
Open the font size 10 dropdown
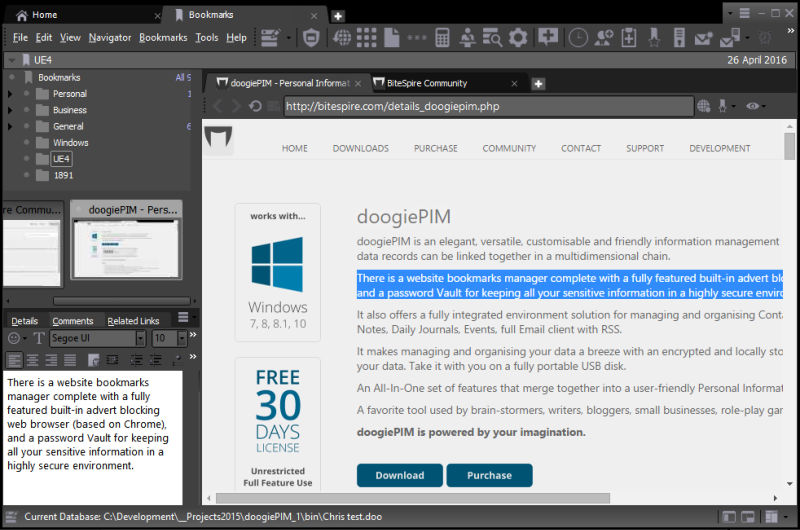[182, 338]
